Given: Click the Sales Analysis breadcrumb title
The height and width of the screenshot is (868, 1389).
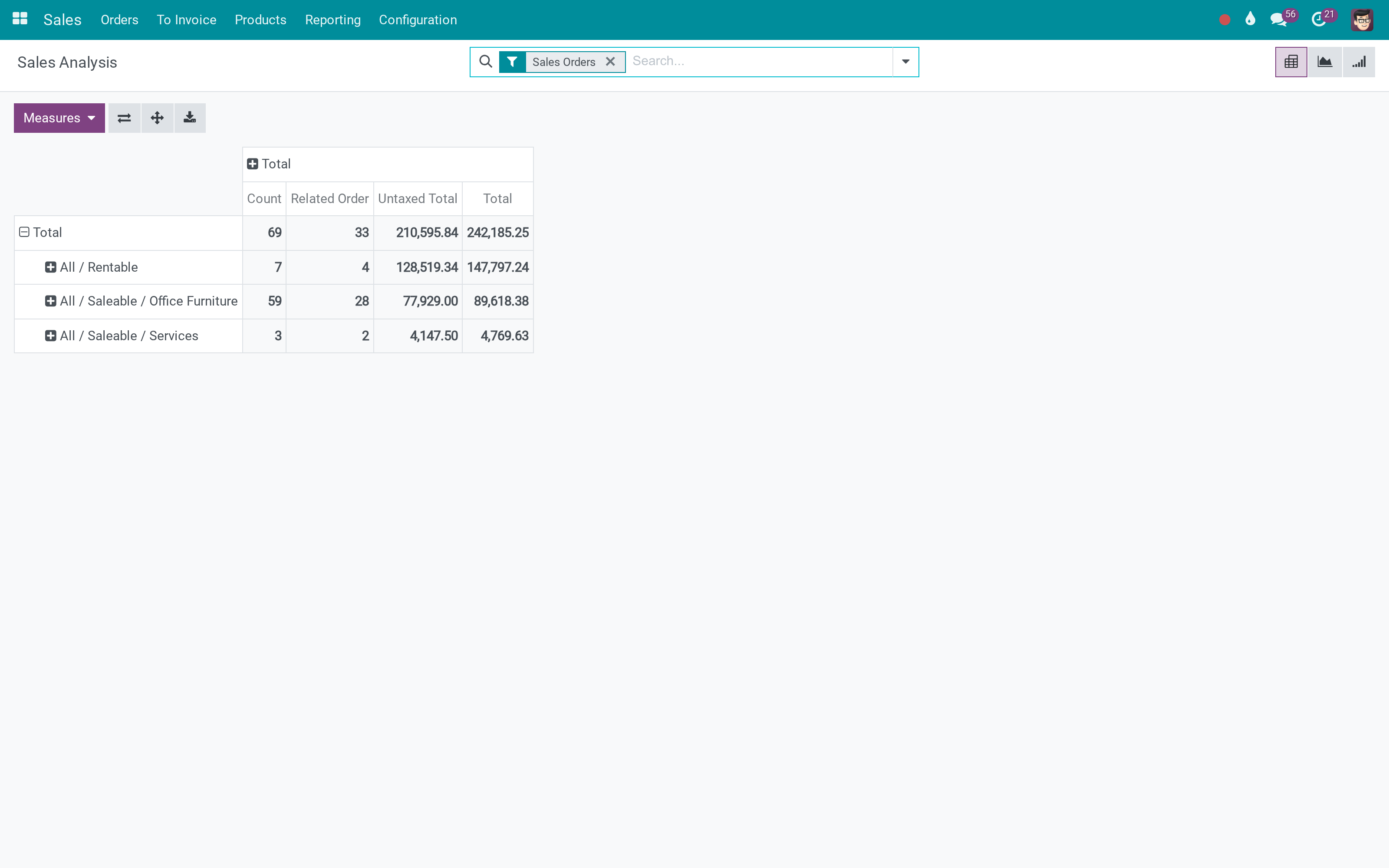Looking at the screenshot, I should point(67,62).
